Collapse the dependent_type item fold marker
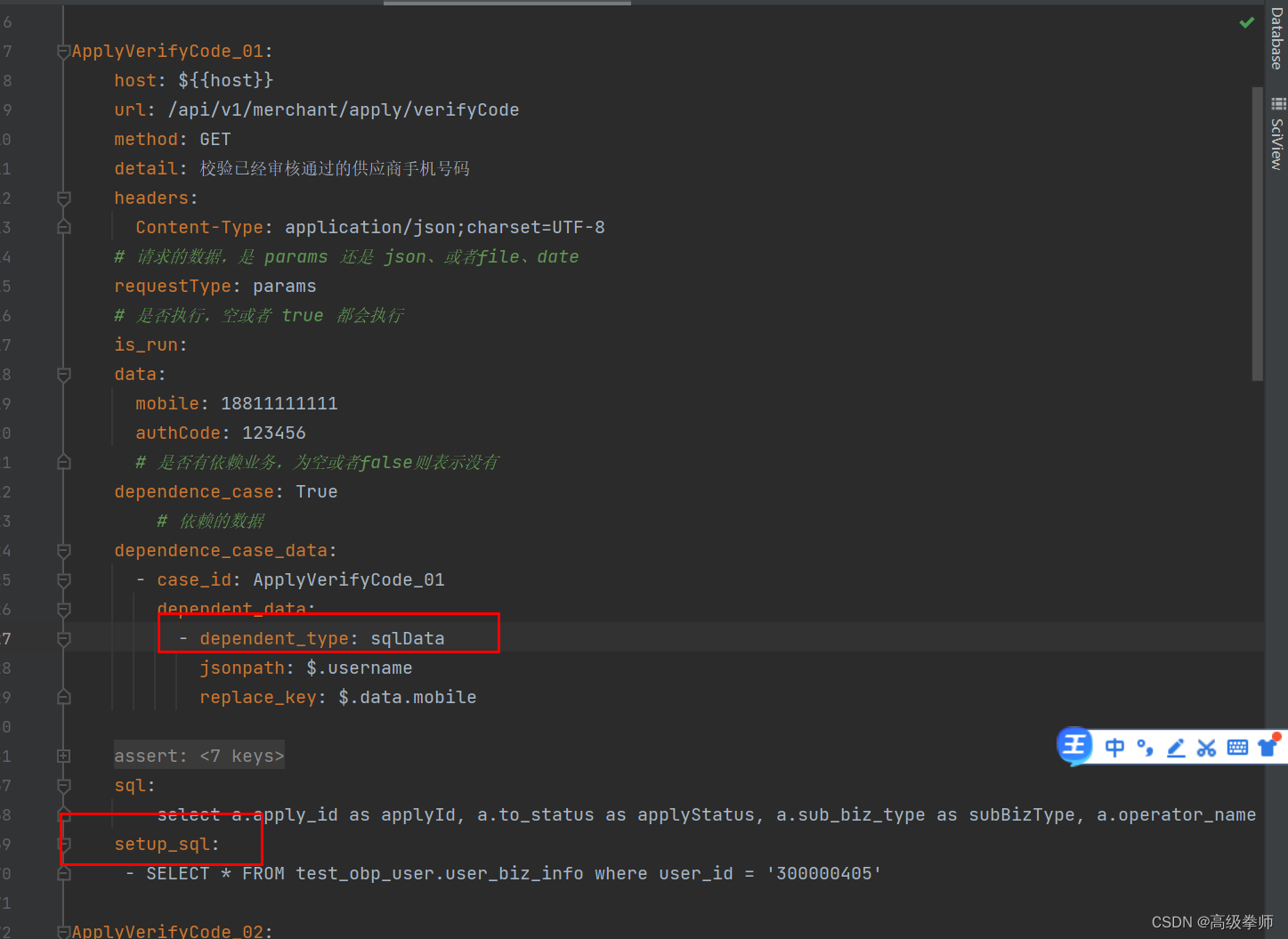The height and width of the screenshot is (939, 1288). tap(63, 638)
